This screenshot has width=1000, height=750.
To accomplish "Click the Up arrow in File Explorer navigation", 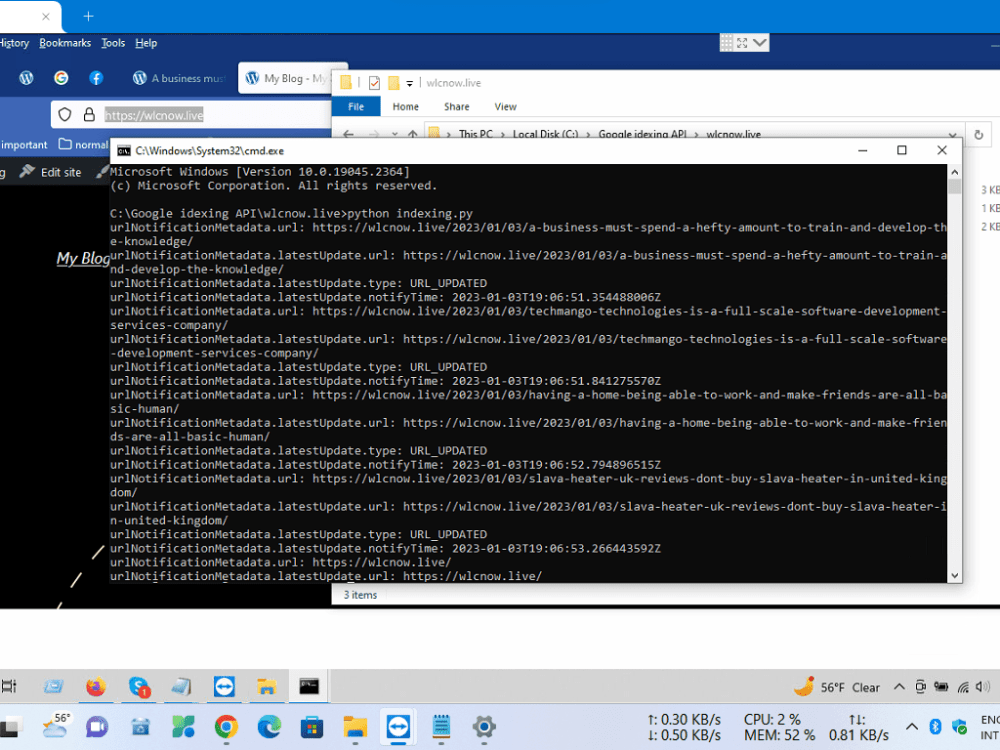I will tap(413, 134).
